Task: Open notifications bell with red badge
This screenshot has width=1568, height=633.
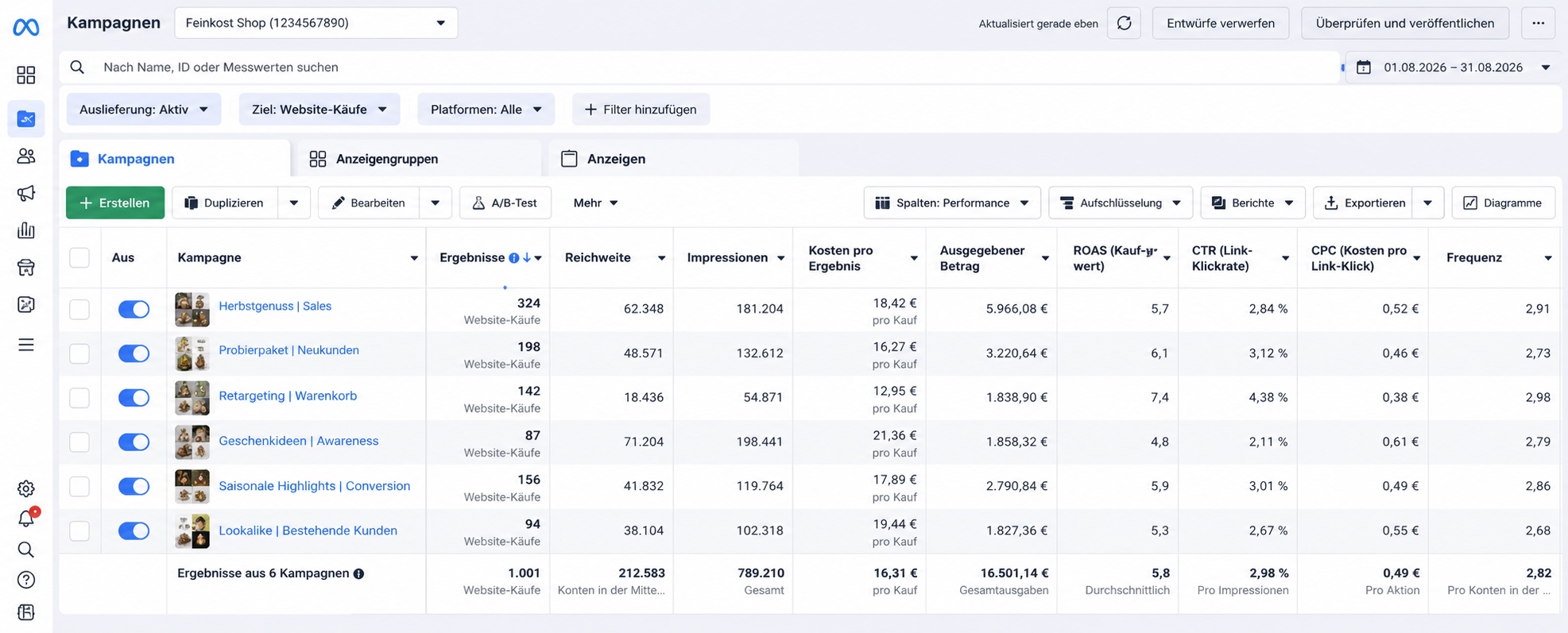Action: point(26,519)
